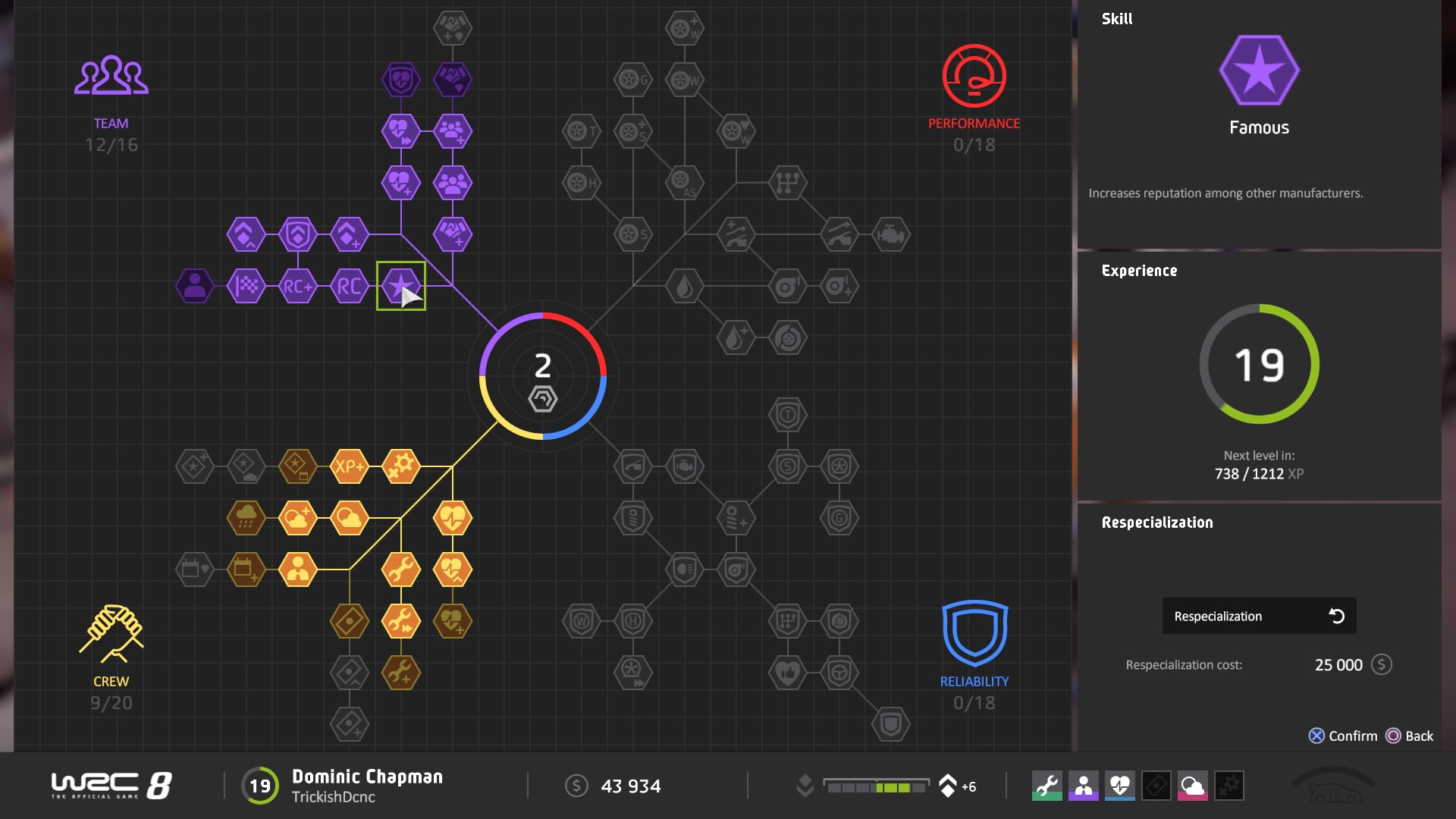1456x819 pixels.
Task: Select the locked tire G skill node
Action: [x=632, y=80]
